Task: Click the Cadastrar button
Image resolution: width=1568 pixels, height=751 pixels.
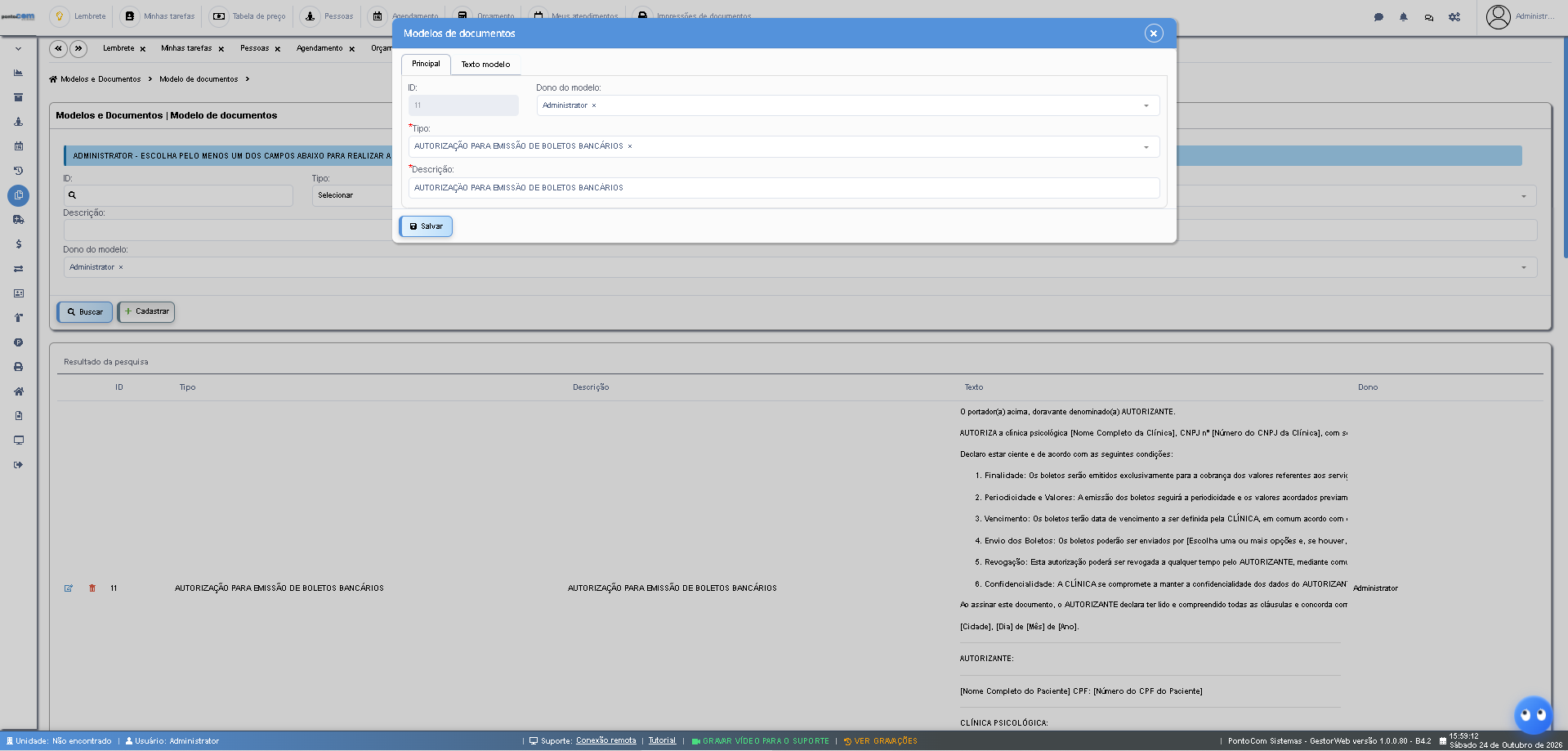Action: tap(146, 311)
